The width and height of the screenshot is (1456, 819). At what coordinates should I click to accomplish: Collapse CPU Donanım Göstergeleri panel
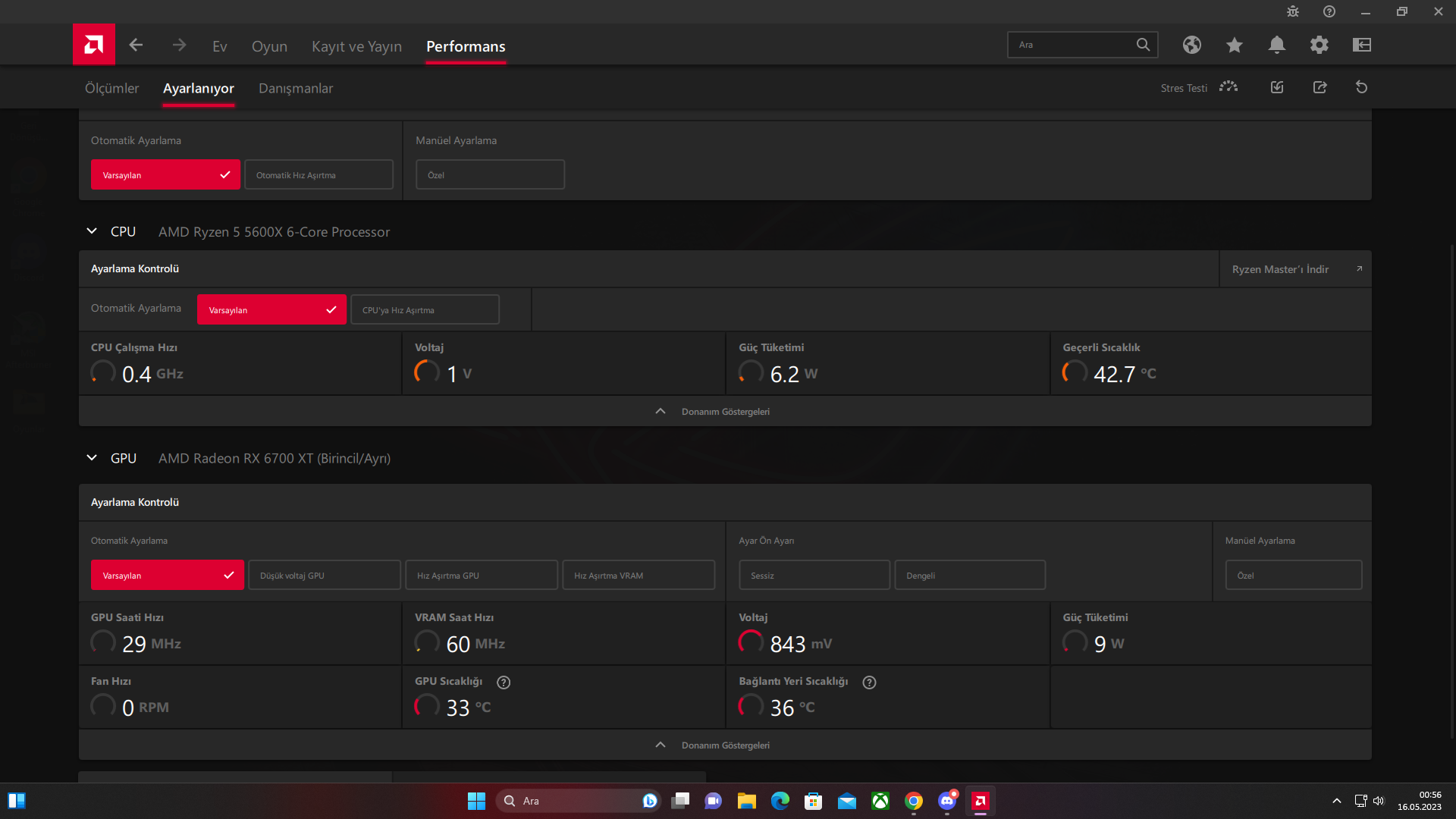(x=725, y=411)
